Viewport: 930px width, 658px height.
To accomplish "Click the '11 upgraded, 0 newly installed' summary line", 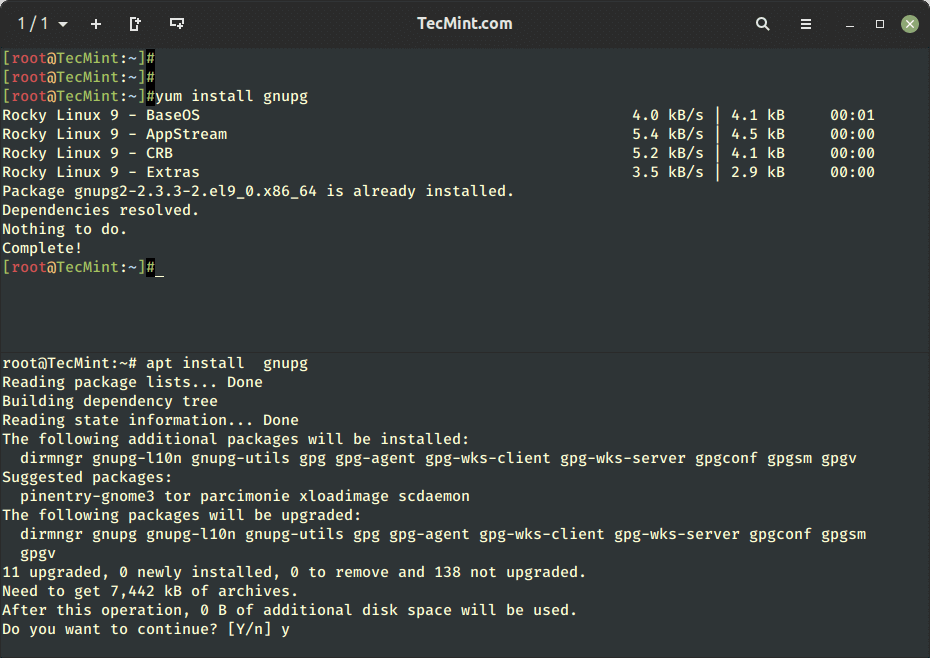I will coord(294,572).
